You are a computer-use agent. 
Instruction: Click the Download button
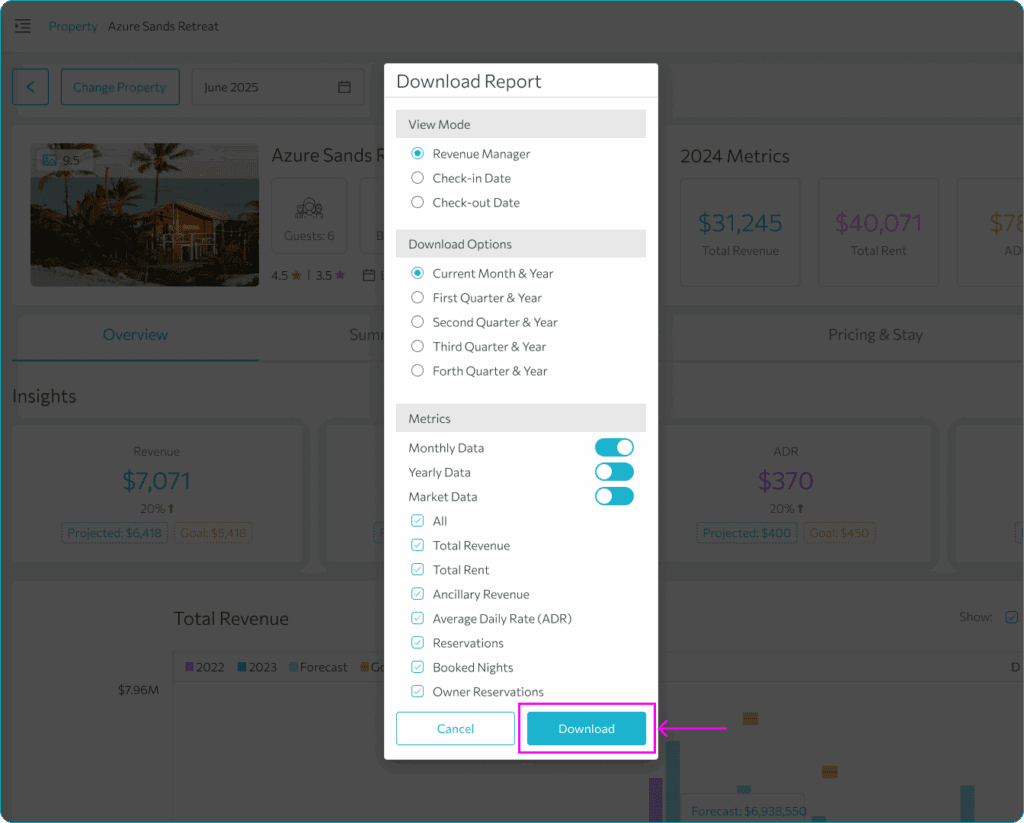click(586, 728)
